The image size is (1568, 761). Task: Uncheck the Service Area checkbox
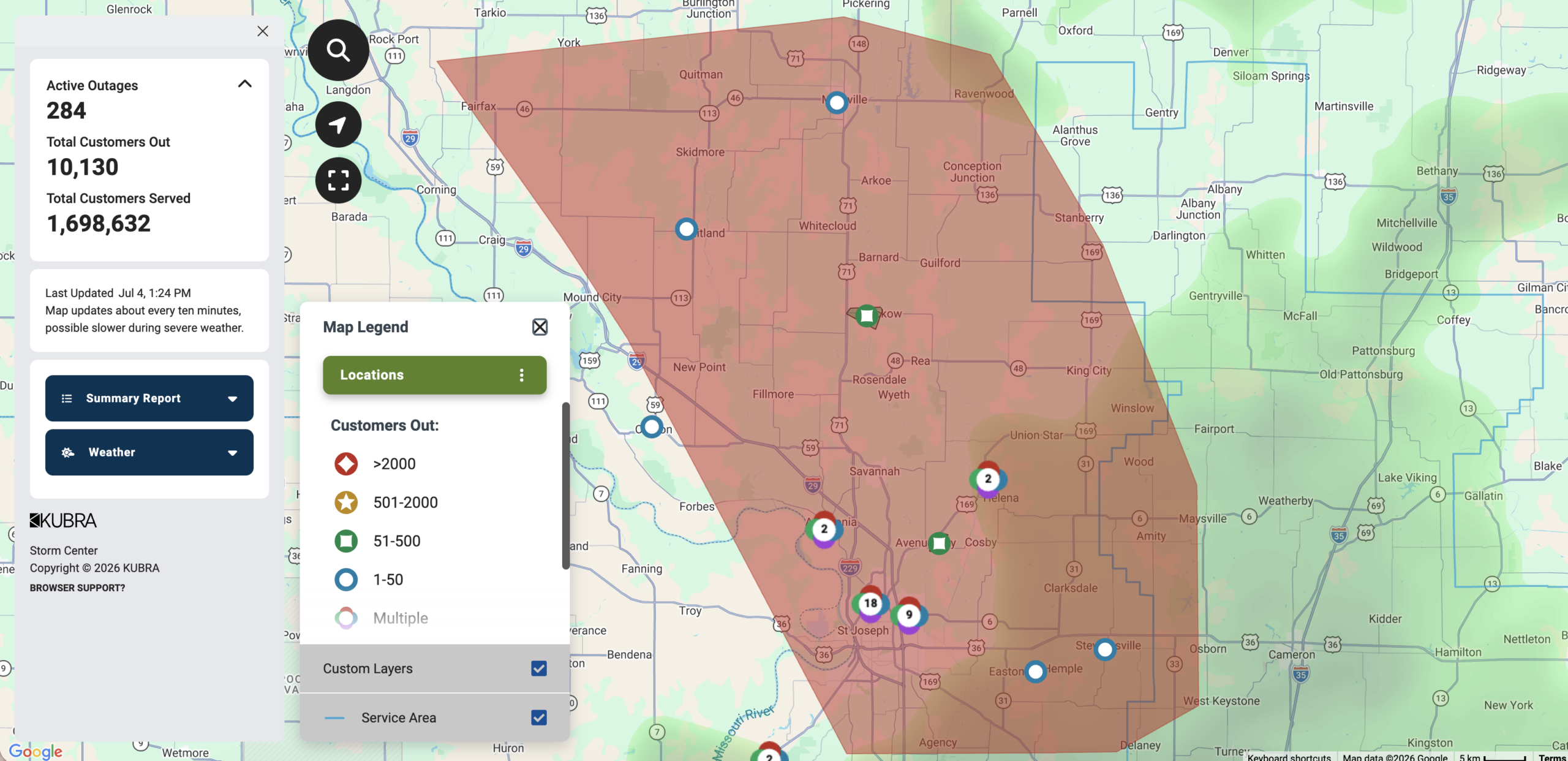(539, 717)
